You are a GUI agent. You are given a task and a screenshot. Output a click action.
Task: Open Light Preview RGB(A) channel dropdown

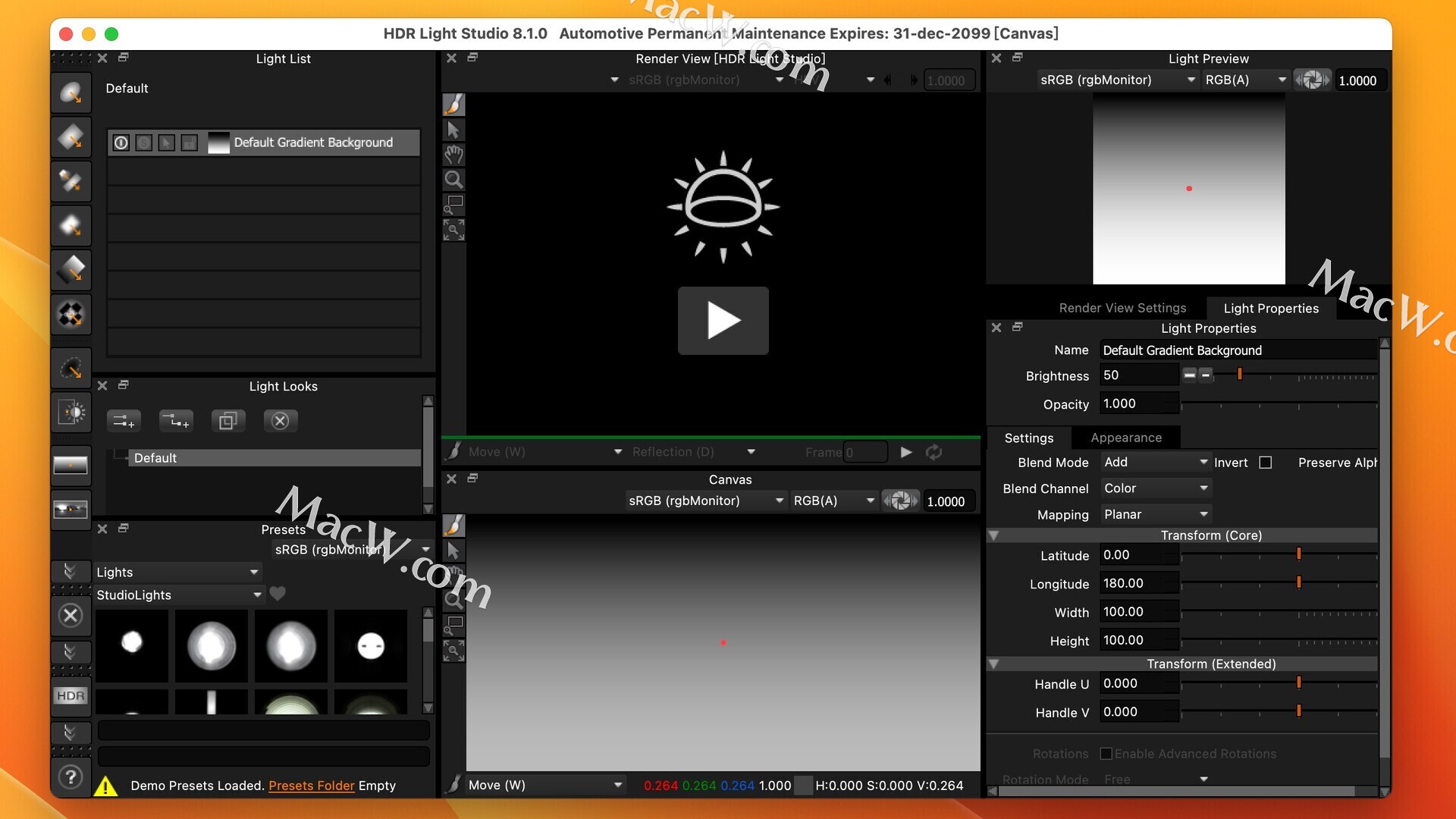[x=1245, y=80]
